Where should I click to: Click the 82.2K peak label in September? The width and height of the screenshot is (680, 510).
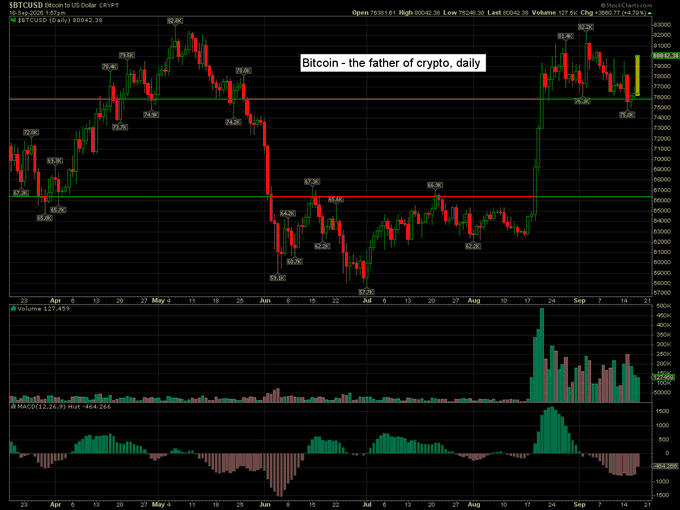pyautogui.click(x=585, y=27)
